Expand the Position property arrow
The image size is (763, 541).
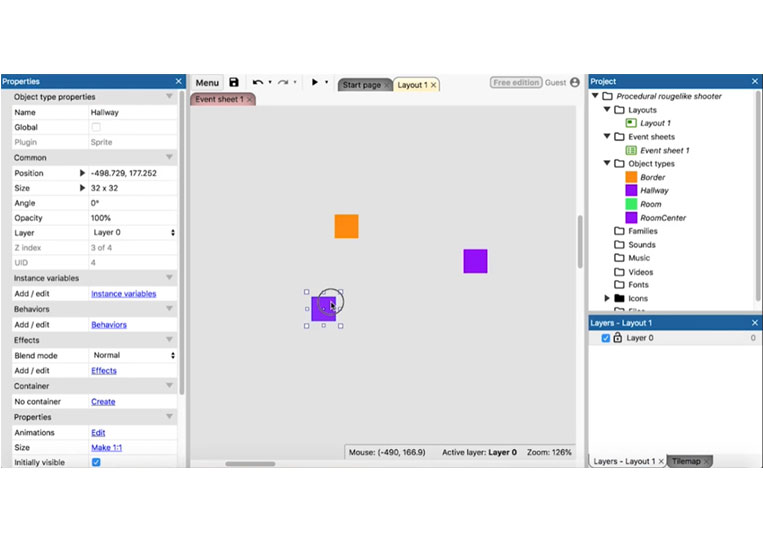(x=82, y=173)
